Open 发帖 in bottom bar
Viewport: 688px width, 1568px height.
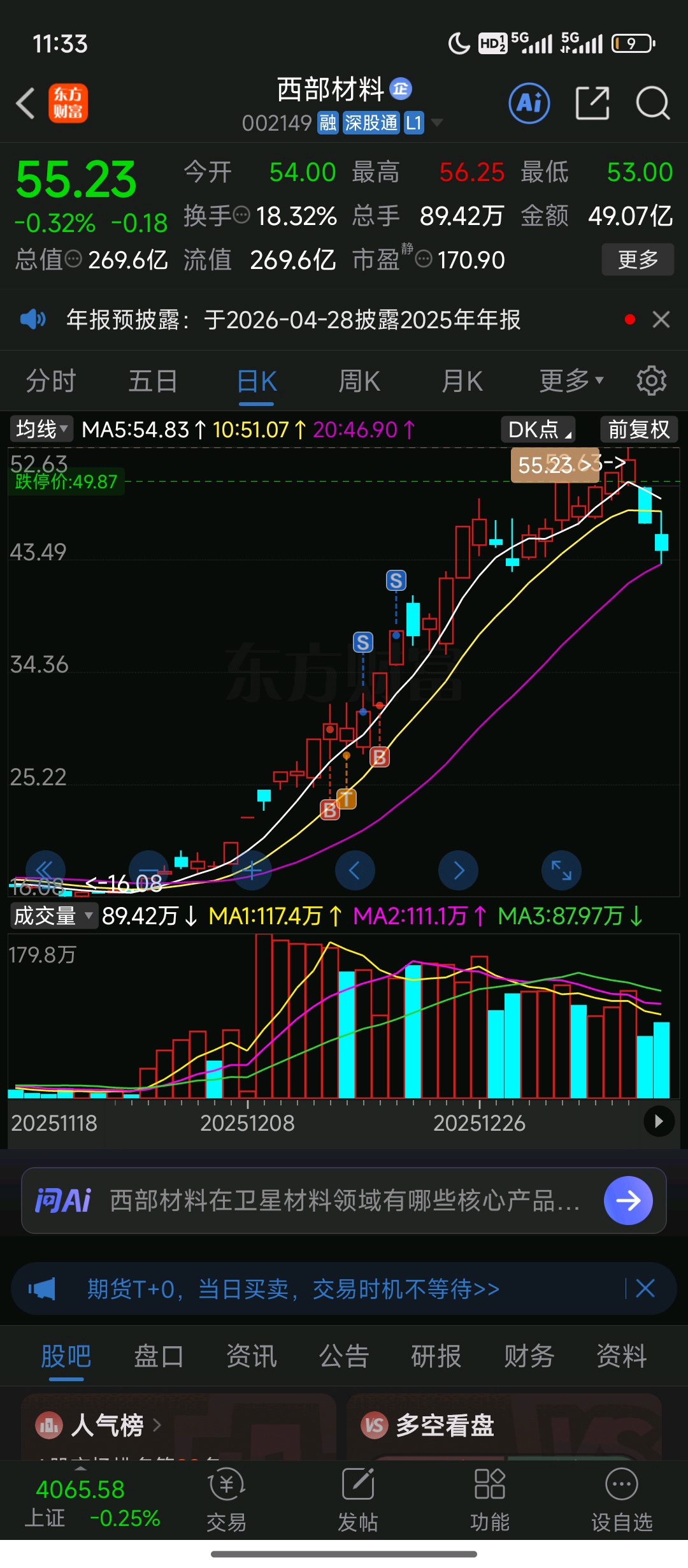tap(358, 1499)
